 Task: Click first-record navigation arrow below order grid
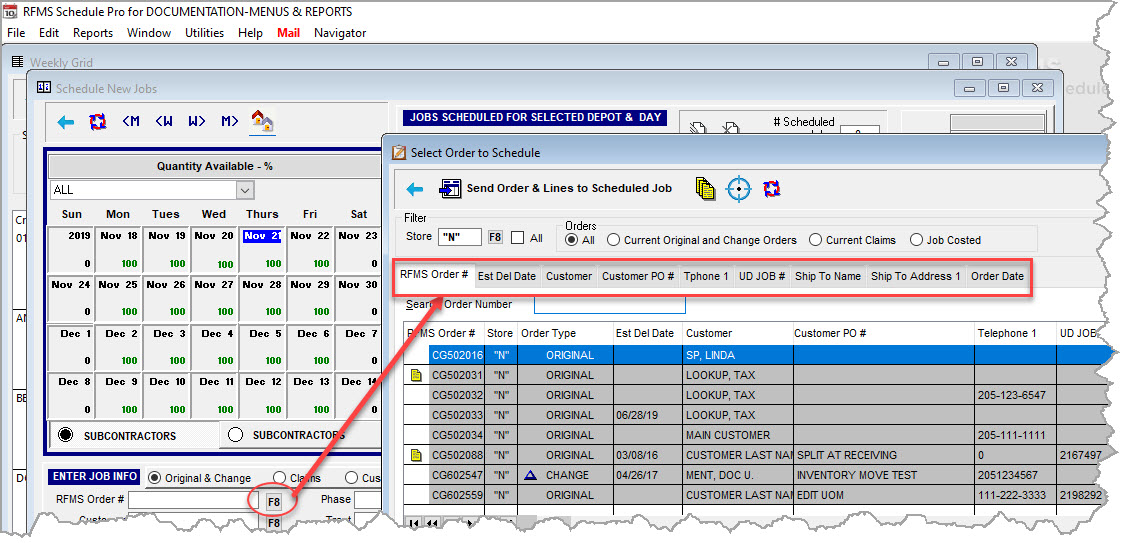[415, 523]
